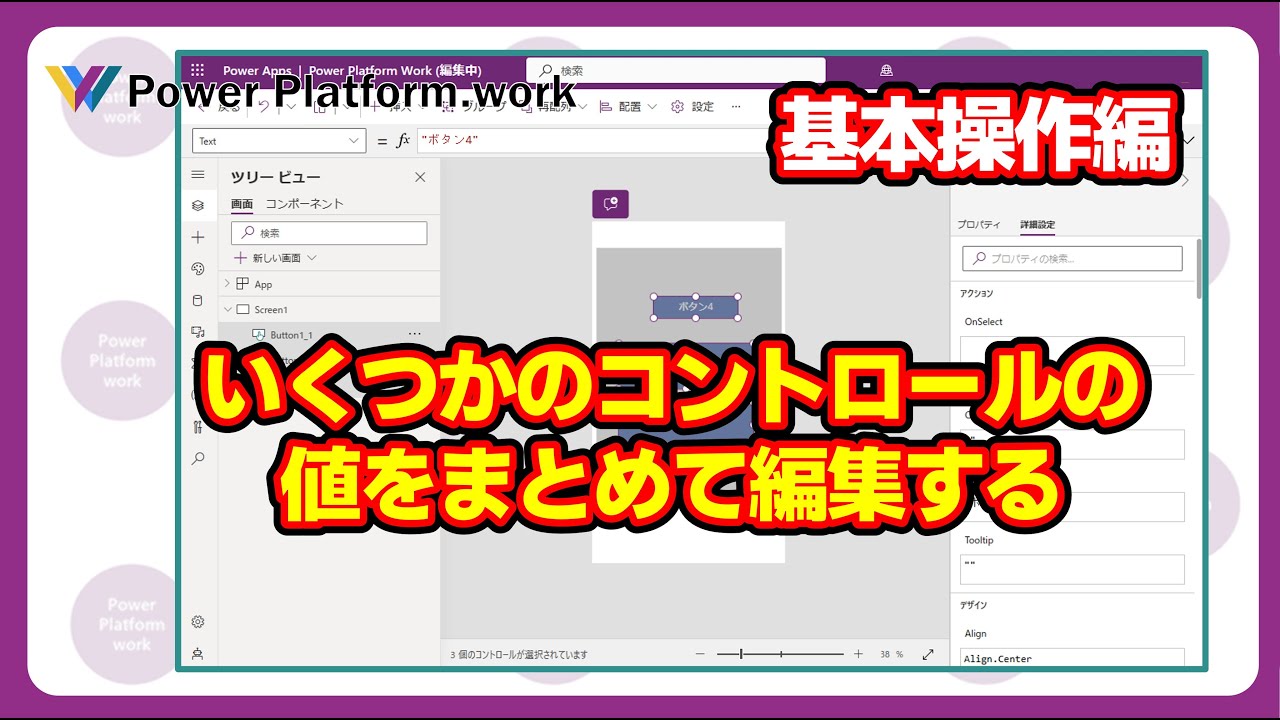Screen dimensions: 1280x720
Task: Click the property search field
Action: tap(1072, 258)
